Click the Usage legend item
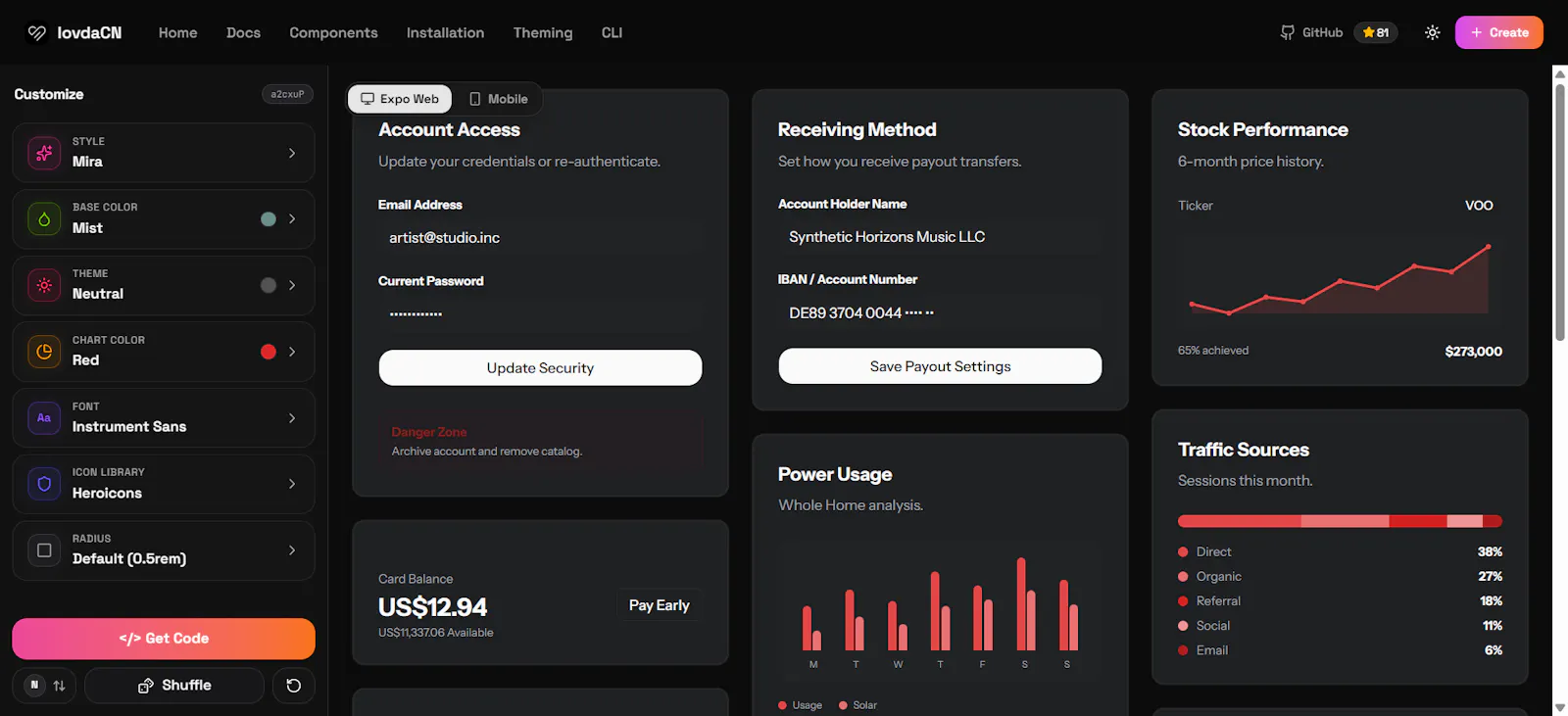 click(x=800, y=705)
